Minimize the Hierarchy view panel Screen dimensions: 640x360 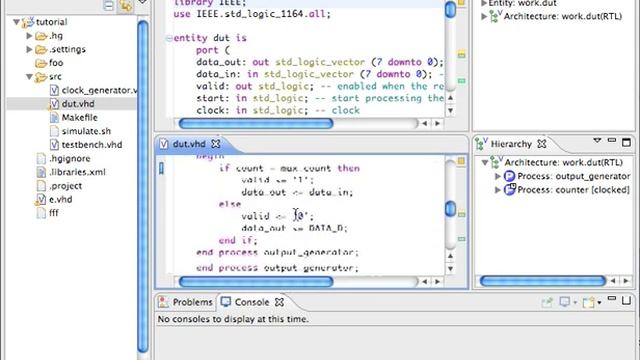click(x=611, y=140)
